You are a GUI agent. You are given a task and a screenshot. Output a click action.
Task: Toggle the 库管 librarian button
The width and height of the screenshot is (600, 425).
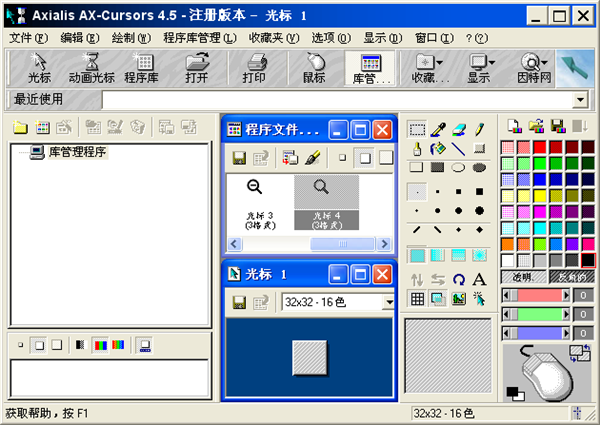(370, 68)
